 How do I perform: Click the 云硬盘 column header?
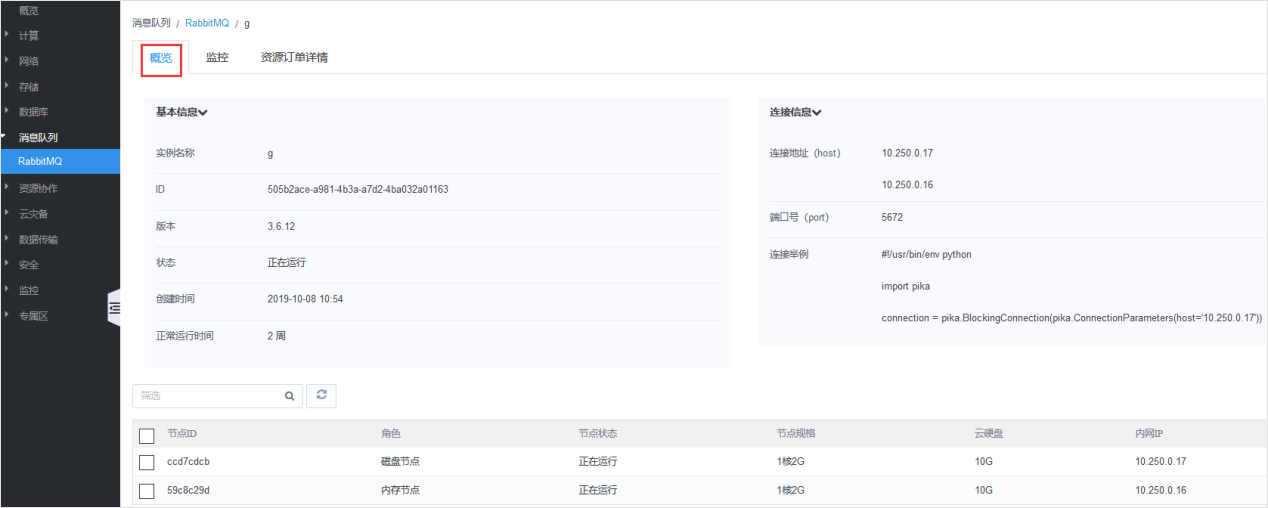click(x=990, y=434)
